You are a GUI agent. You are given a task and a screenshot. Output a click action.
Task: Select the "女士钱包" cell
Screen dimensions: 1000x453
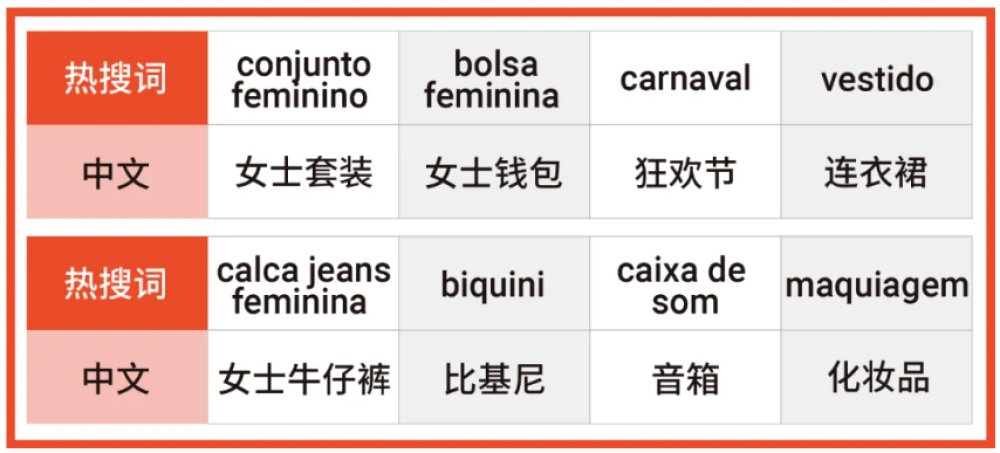(494, 172)
